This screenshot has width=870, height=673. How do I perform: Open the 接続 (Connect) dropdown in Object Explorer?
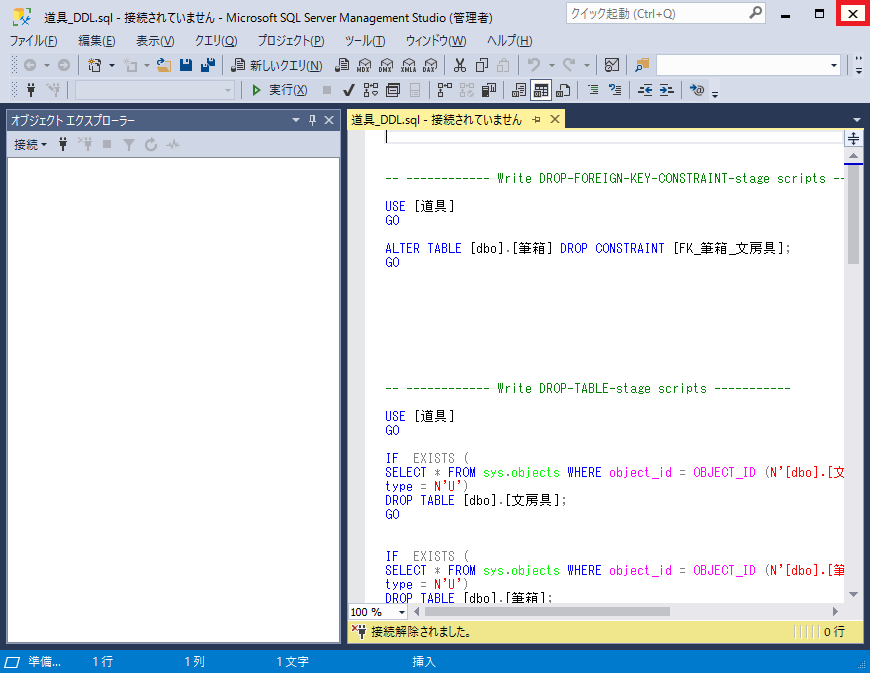pyautogui.click(x=30, y=145)
